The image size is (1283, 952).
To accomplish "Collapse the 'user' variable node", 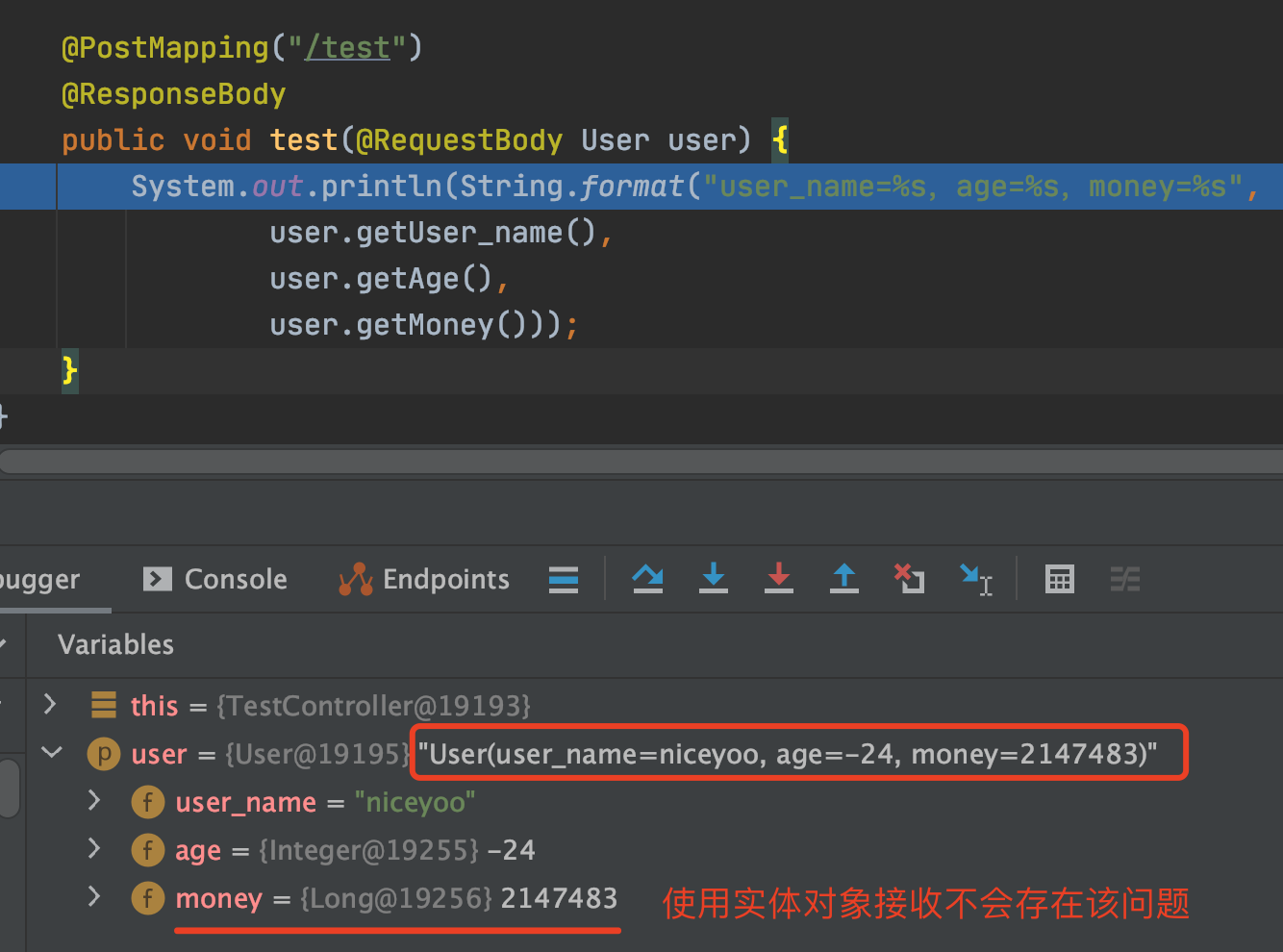I will coord(52,752).
